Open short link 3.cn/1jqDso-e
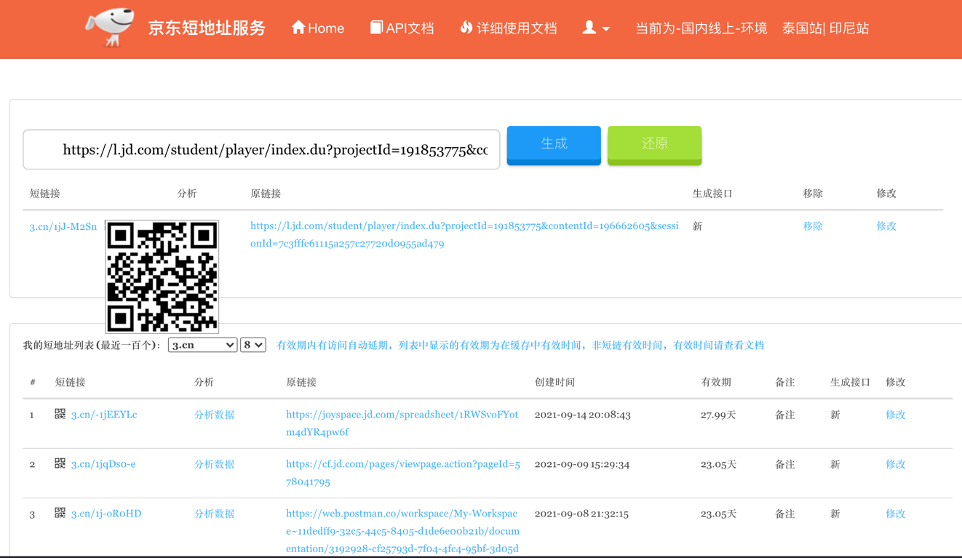This screenshot has height=558, width=962. pyautogui.click(x=103, y=464)
